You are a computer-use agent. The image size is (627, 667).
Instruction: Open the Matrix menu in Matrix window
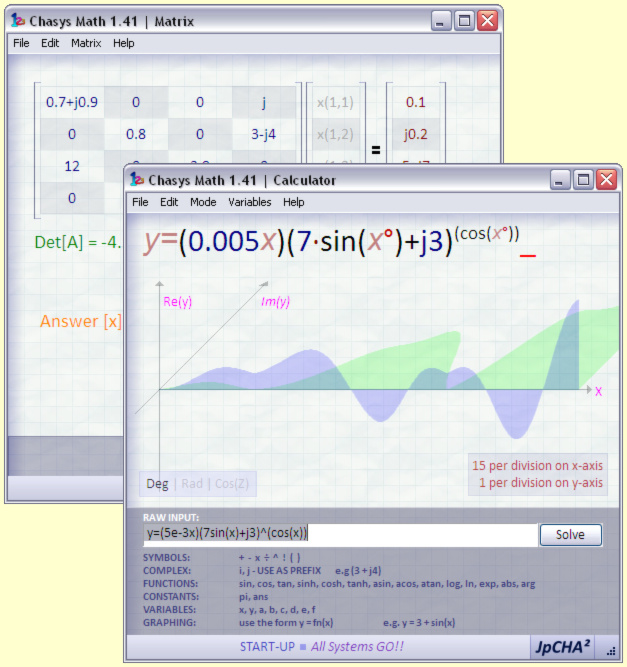pos(86,44)
